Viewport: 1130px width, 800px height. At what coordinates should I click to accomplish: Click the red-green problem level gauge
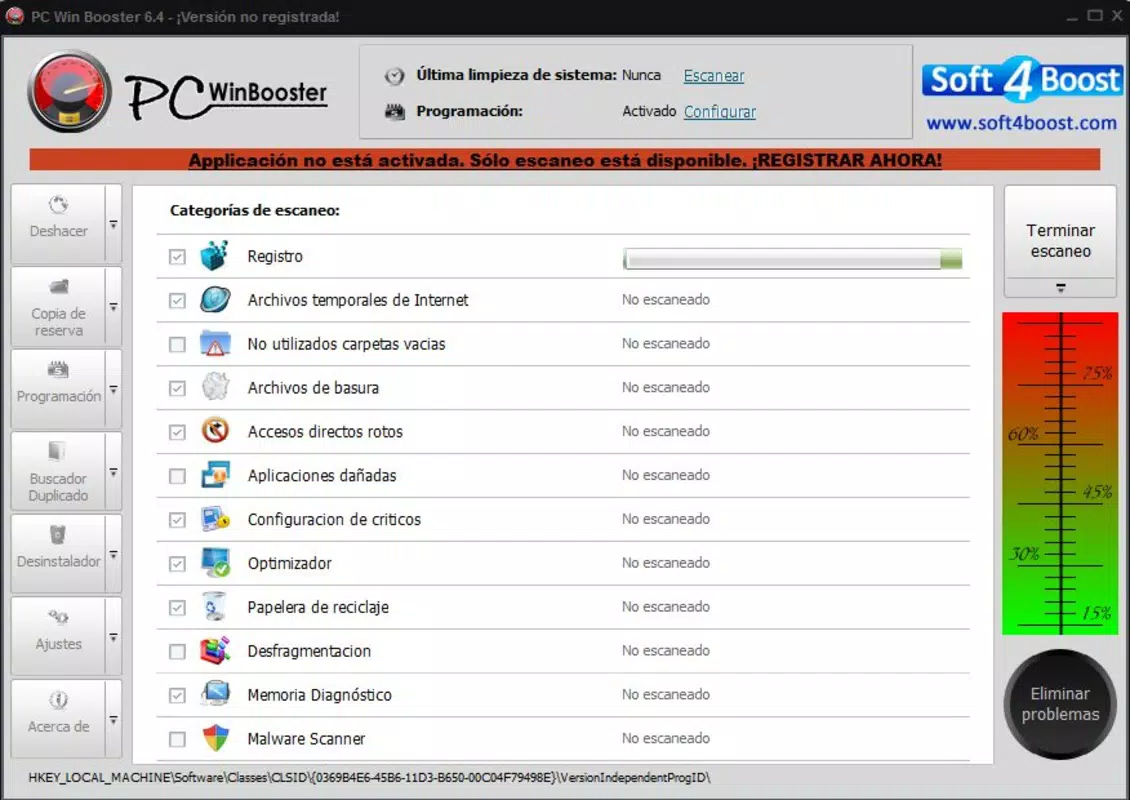click(x=1060, y=474)
